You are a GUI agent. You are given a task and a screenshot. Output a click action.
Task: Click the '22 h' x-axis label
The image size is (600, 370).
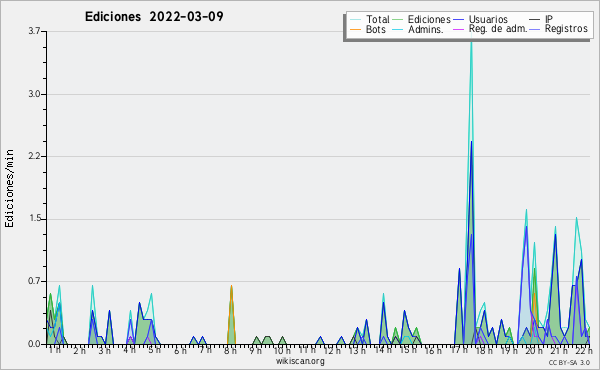pos(584,351)
